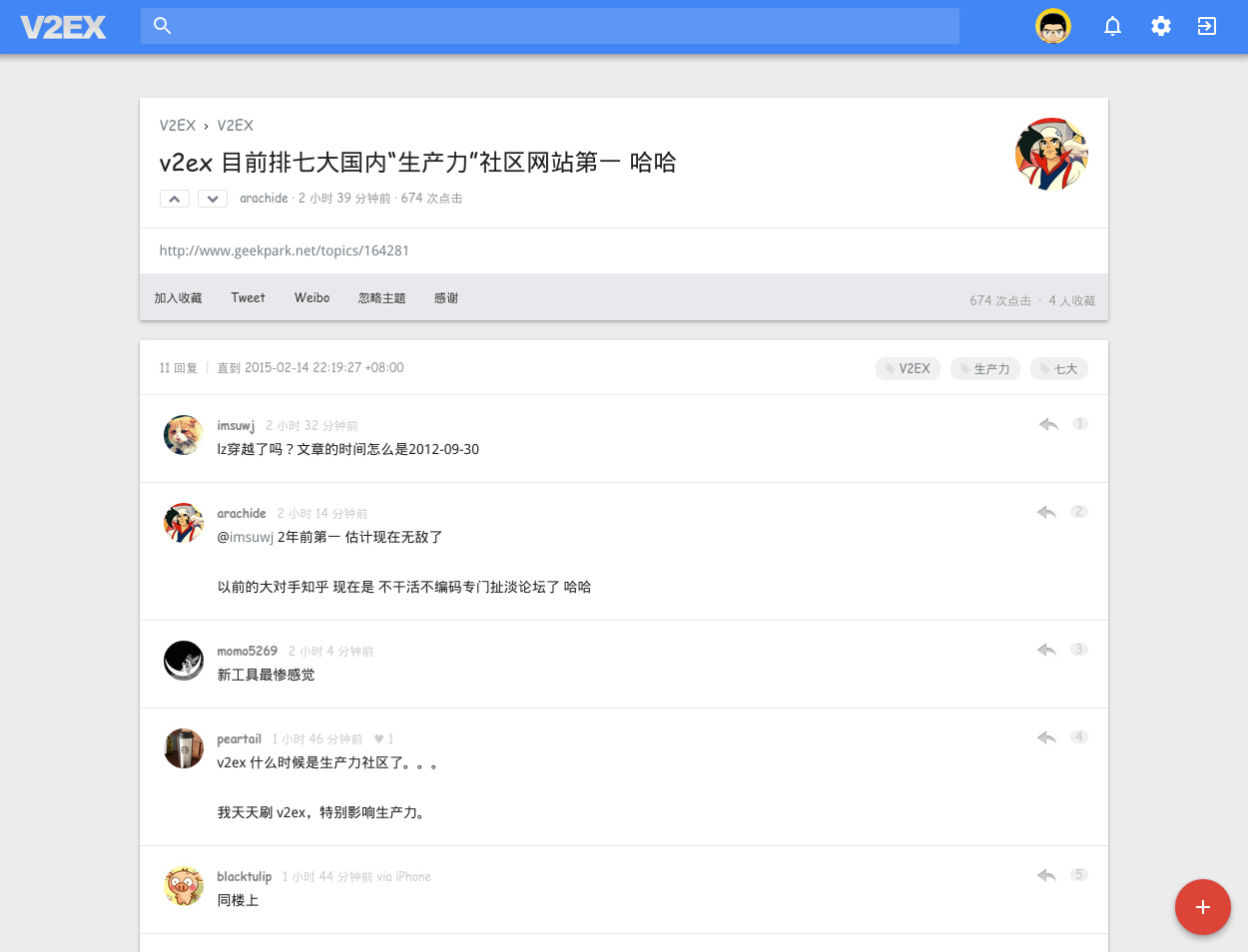Click the text '同楼上'

click(239, 901)
